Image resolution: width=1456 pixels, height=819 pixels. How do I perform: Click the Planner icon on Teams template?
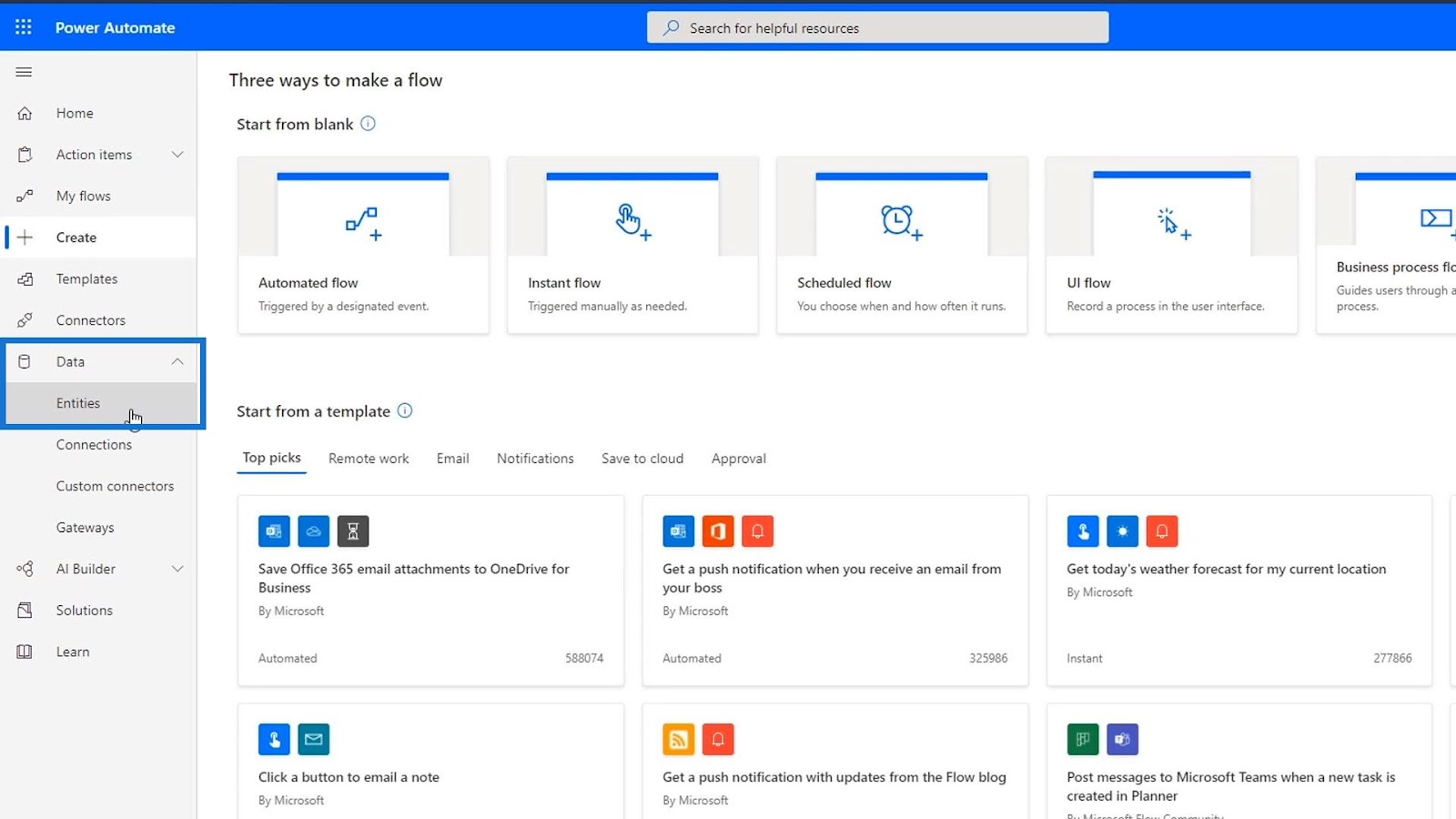point(1083,740)
